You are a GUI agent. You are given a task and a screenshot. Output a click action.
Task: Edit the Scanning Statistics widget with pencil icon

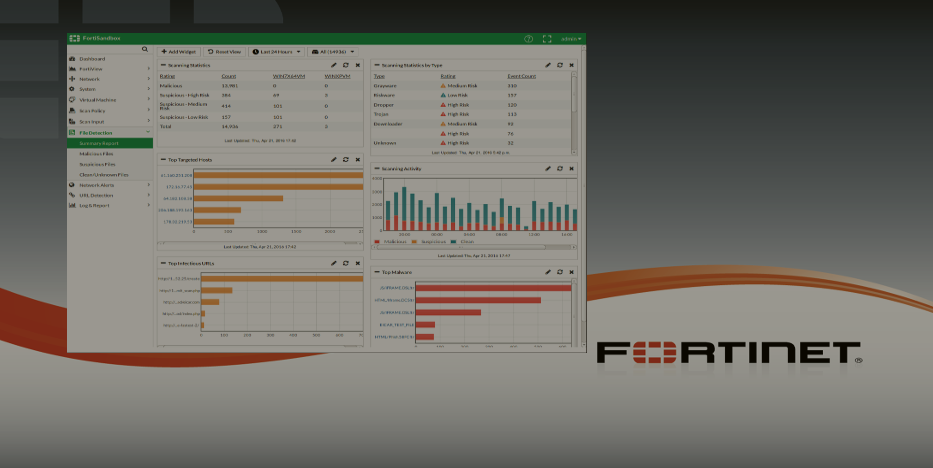pos(334,65)
